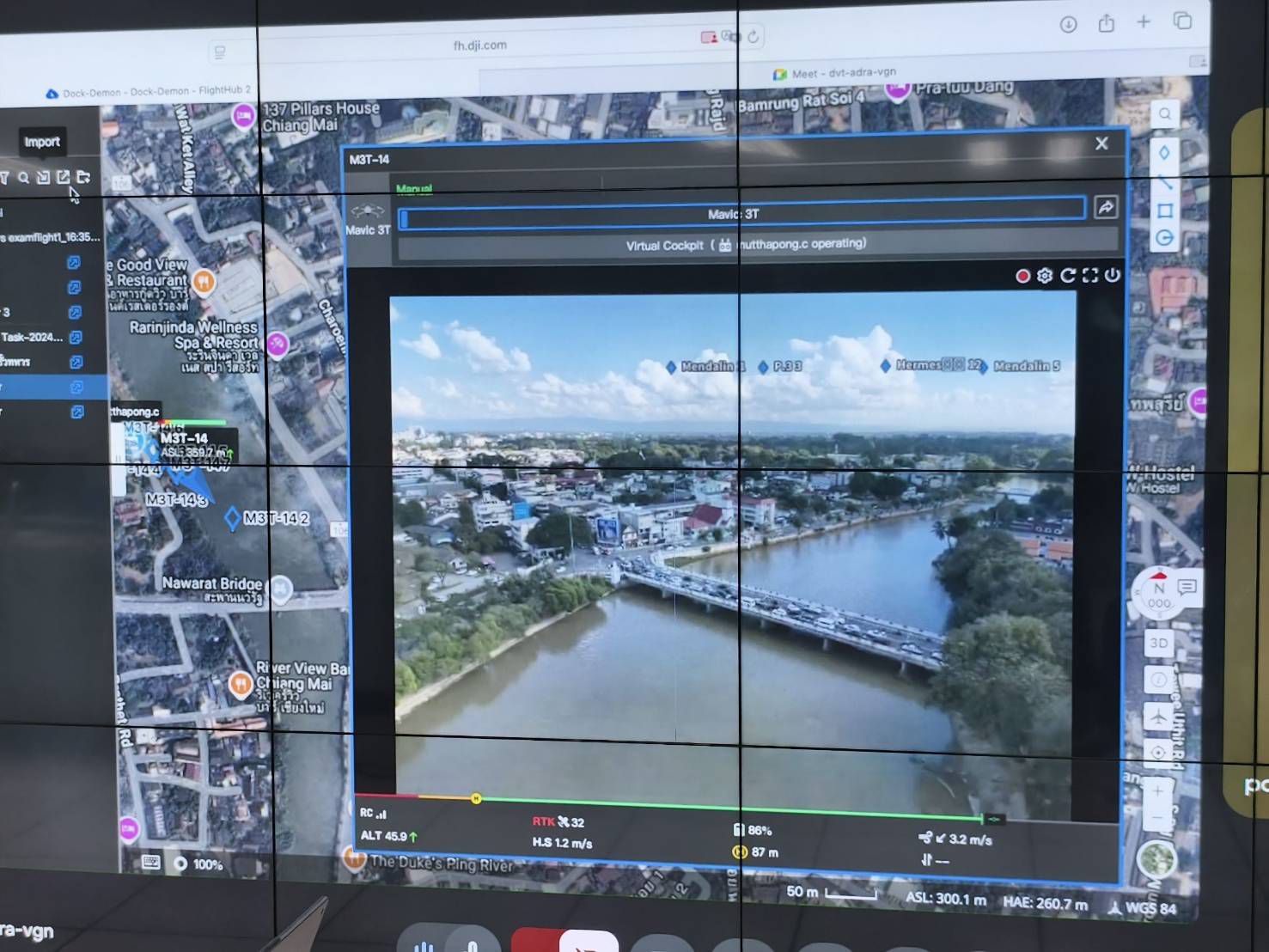Image resolution: width=1269 pixels, height=952 pixels.
Task: Select the map point annotation tool
Action: tap(1164, 152)
